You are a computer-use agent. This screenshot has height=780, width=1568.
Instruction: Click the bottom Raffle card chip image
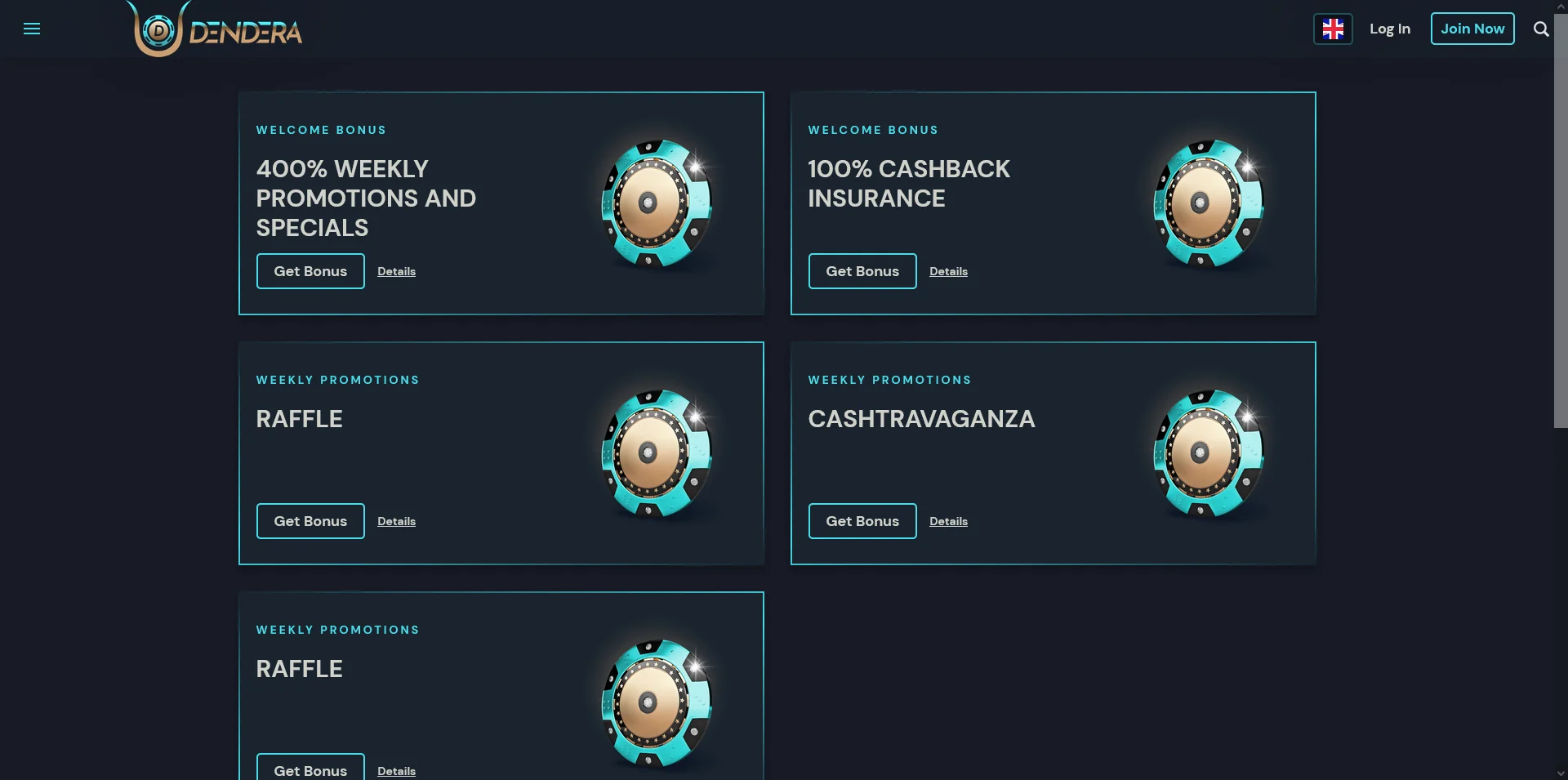(657, 703)
